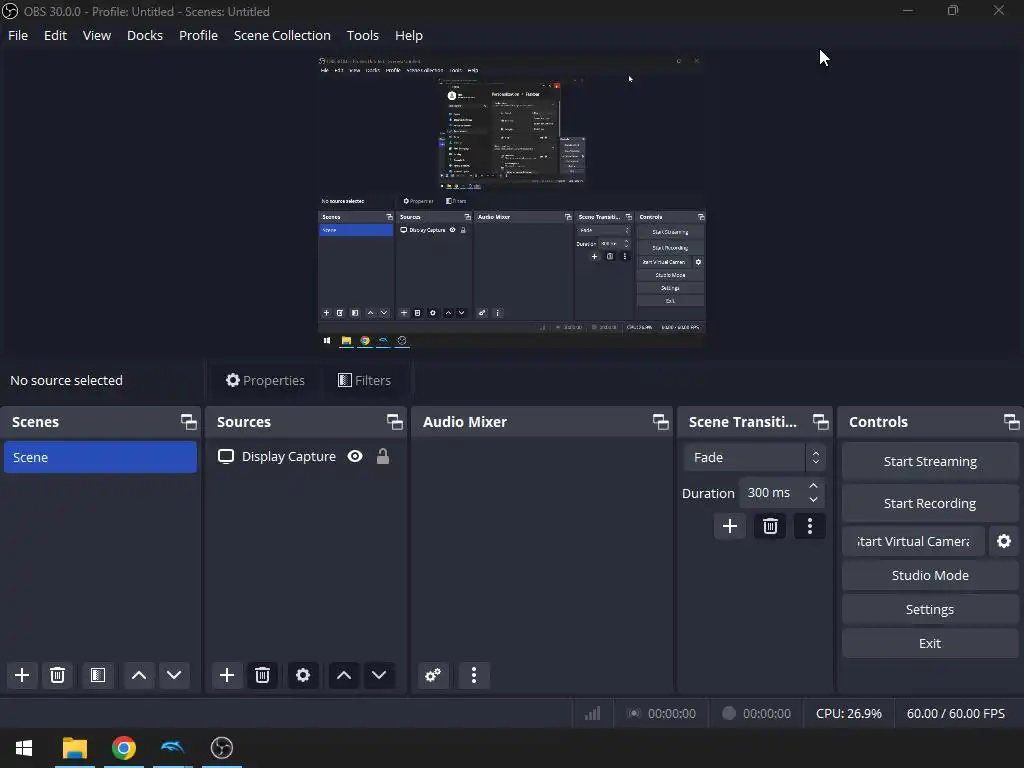Open transition properties three-dot menu

[x=810, y=526]
